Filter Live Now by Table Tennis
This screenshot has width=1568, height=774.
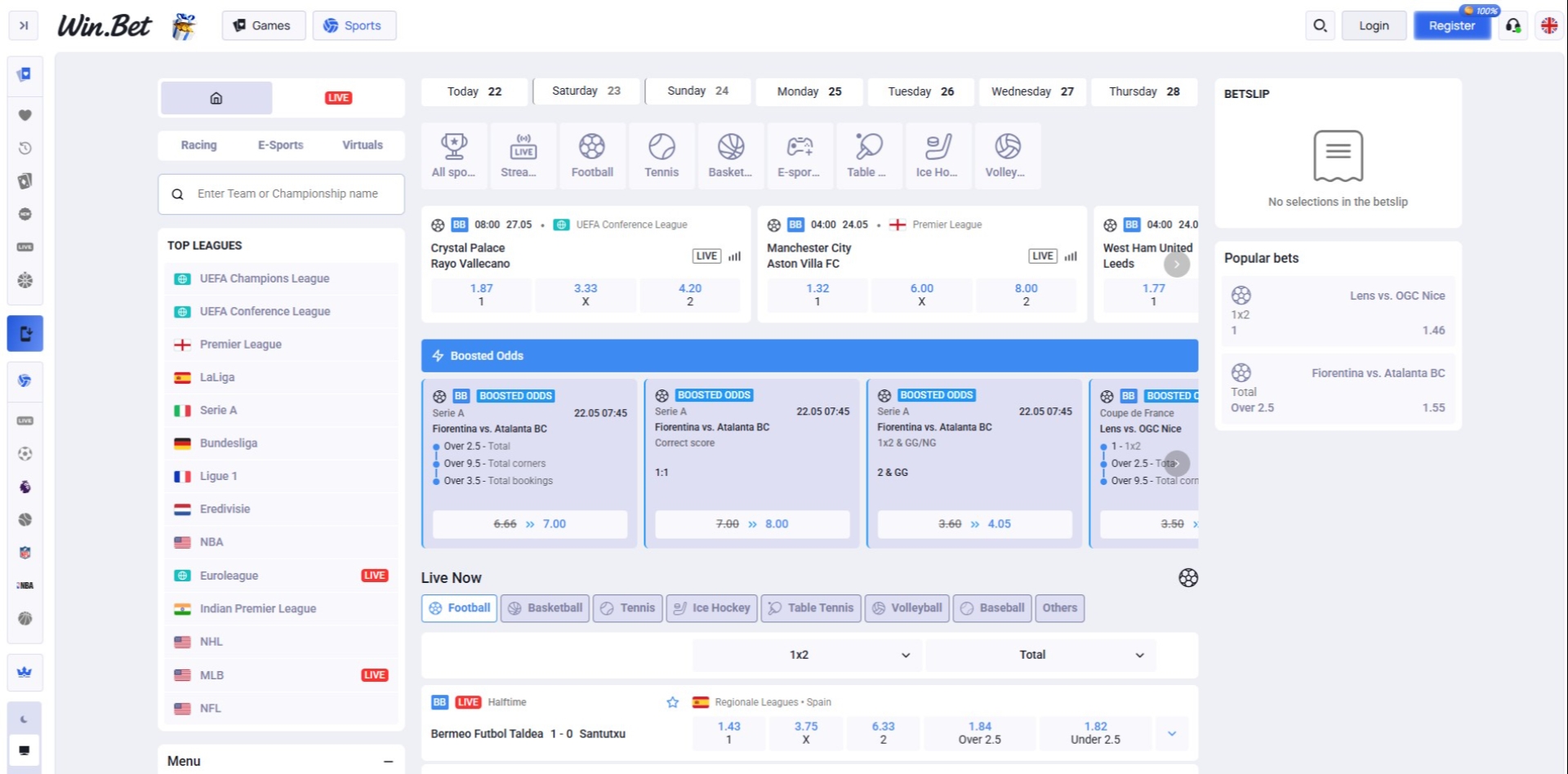point(811,608)
